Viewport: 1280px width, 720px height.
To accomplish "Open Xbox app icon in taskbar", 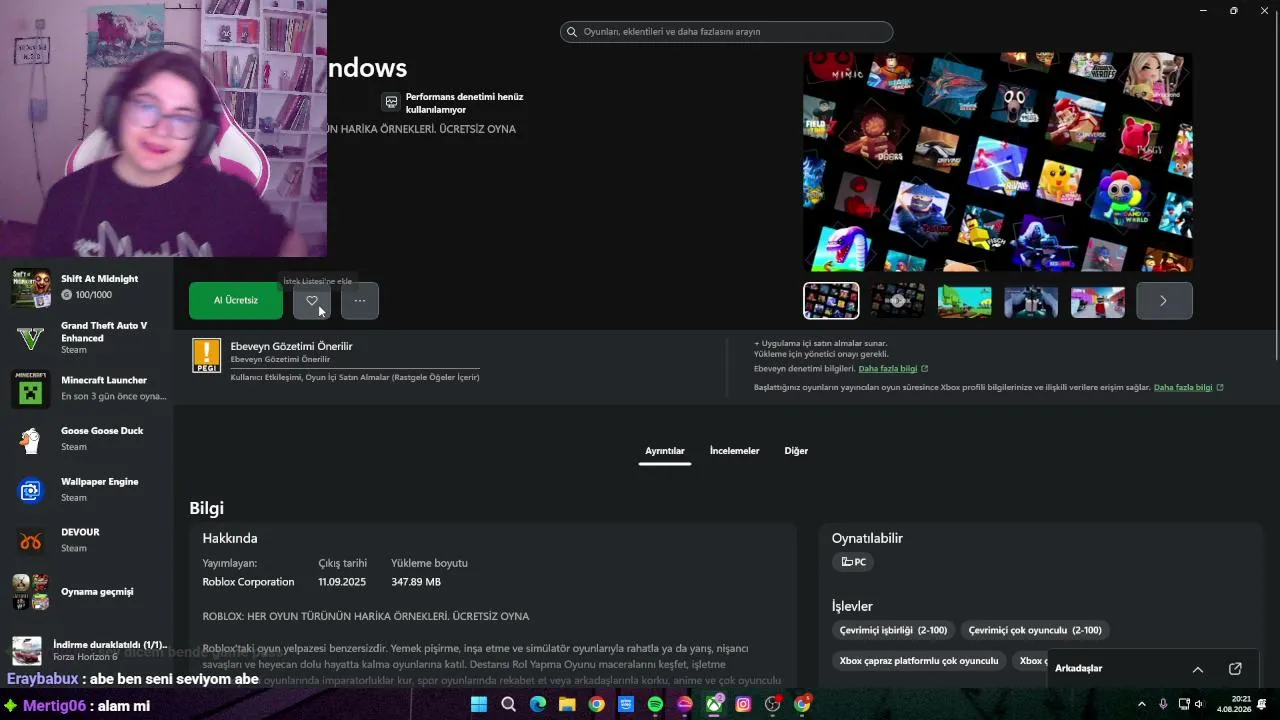I will click(x=714, y=705).
